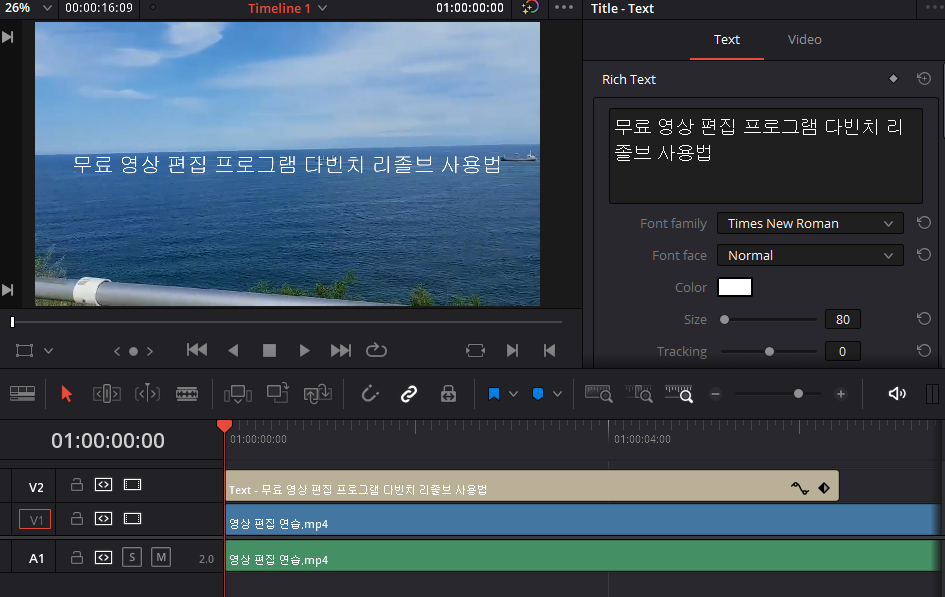Click inside the Rich Text input box
The height and width of the screenshot is (597, 945).
(x=765, y=156)
